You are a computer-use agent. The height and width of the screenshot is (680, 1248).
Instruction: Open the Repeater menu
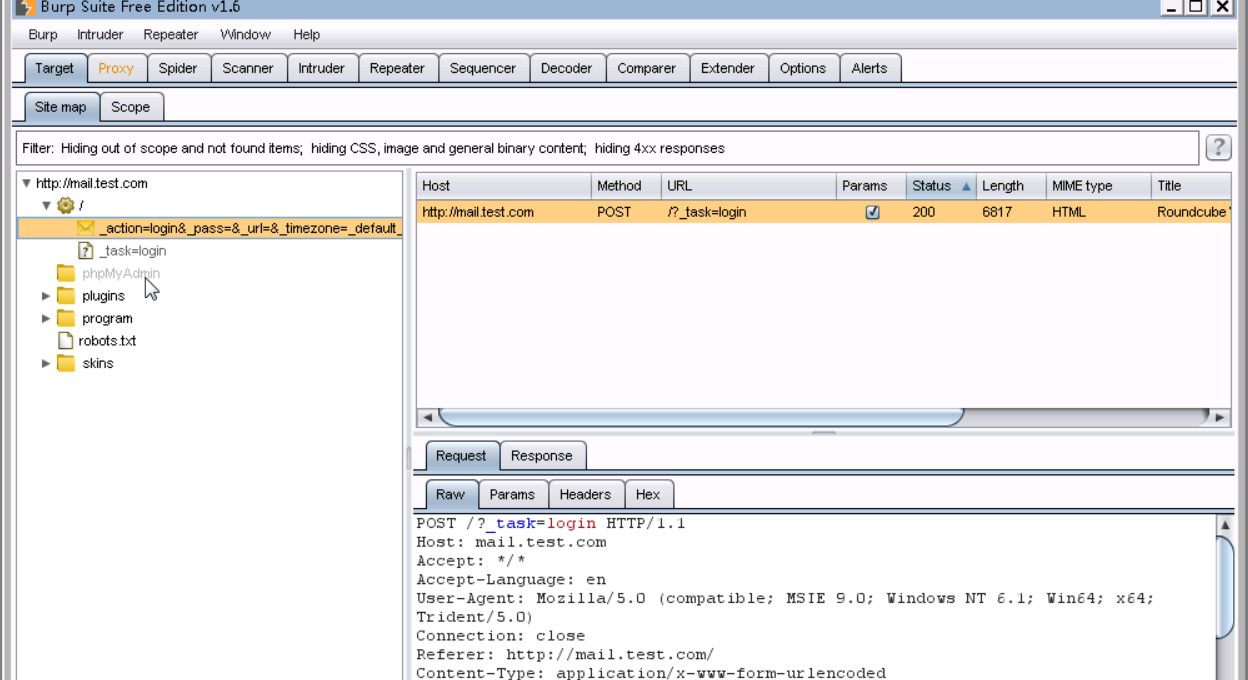point(171,34)
